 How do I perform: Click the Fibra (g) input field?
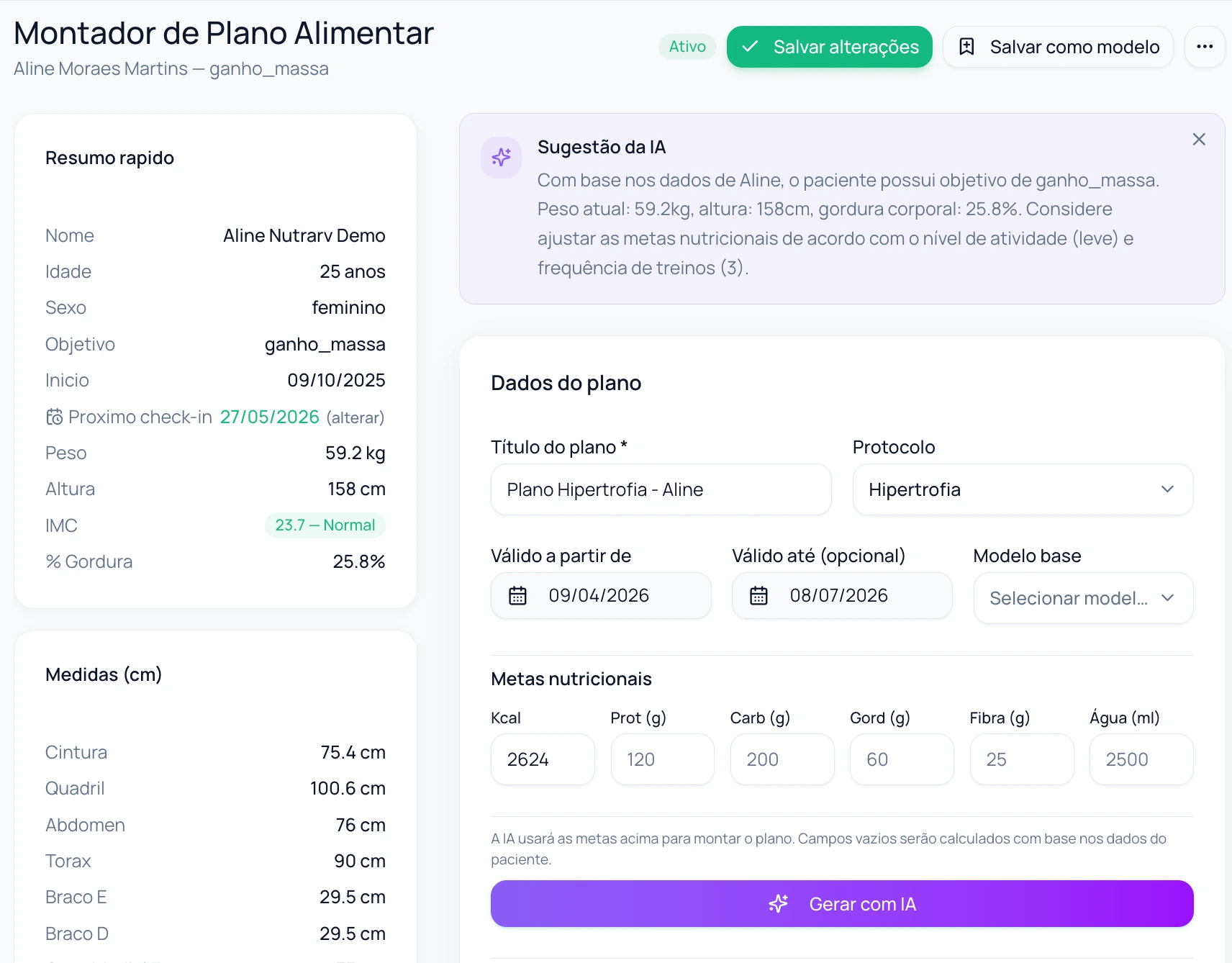click(x=1022, y=759)
